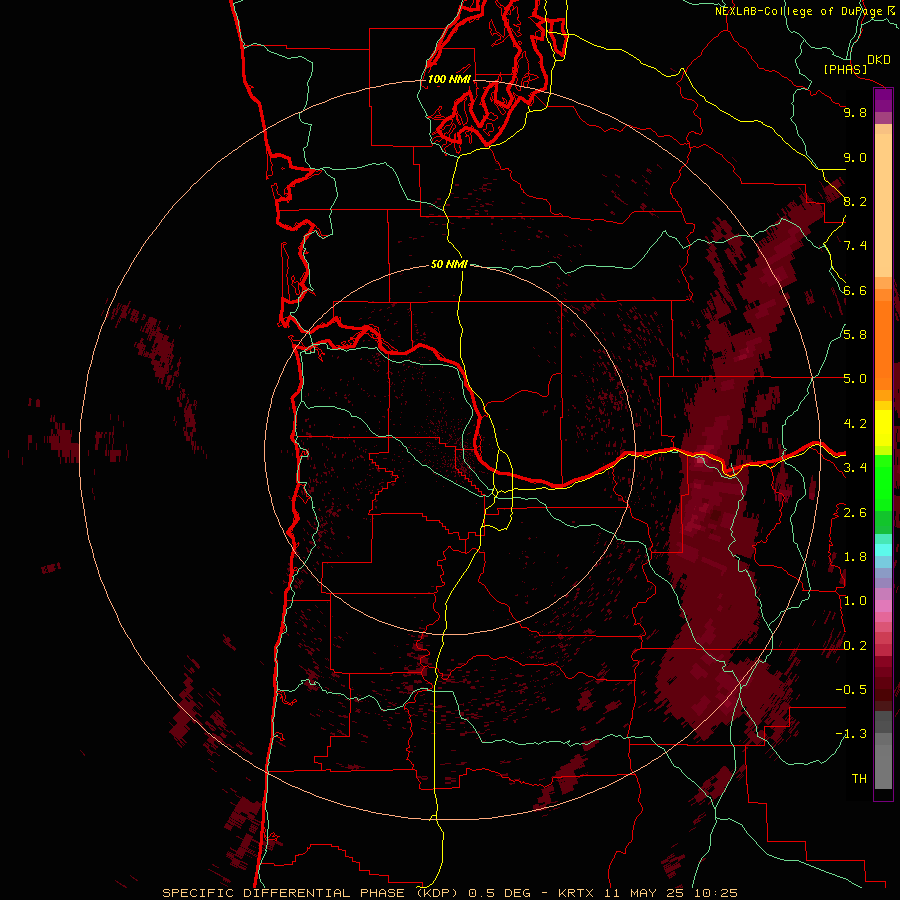
Task: Click the 8.2 colorbar tick label
Action: 855,201
